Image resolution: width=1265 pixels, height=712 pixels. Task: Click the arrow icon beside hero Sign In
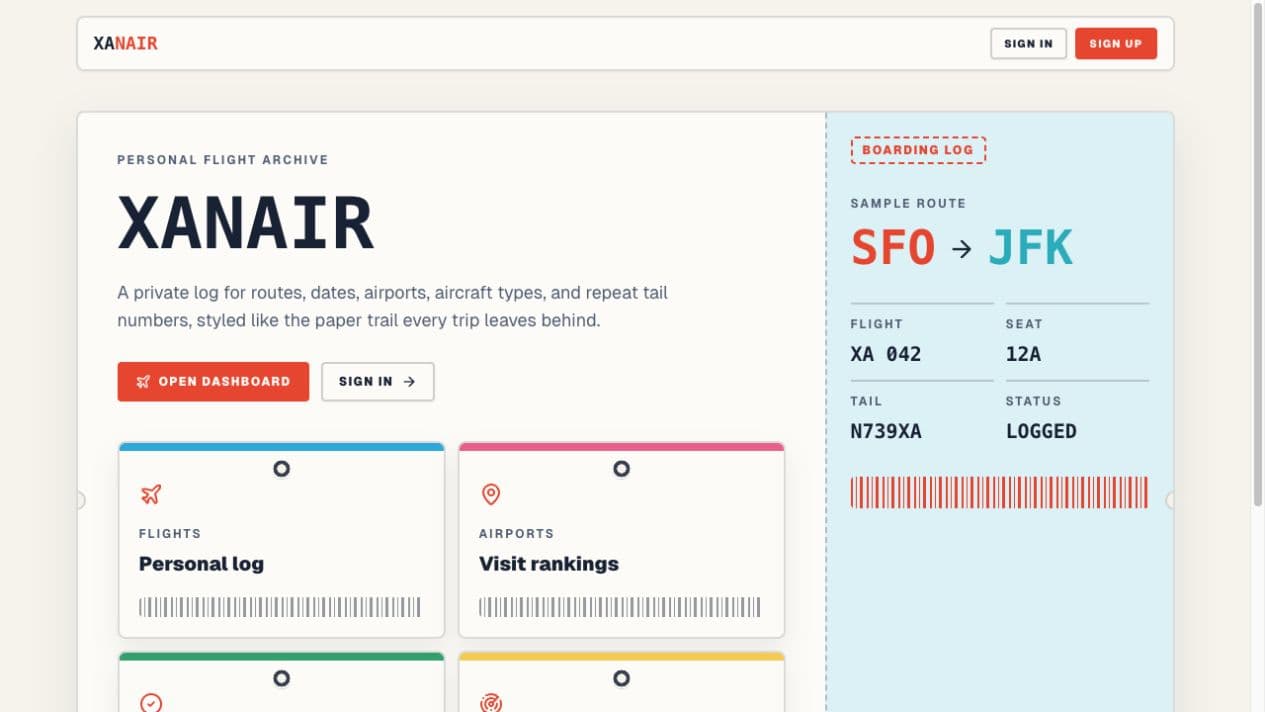click(409, 381)
